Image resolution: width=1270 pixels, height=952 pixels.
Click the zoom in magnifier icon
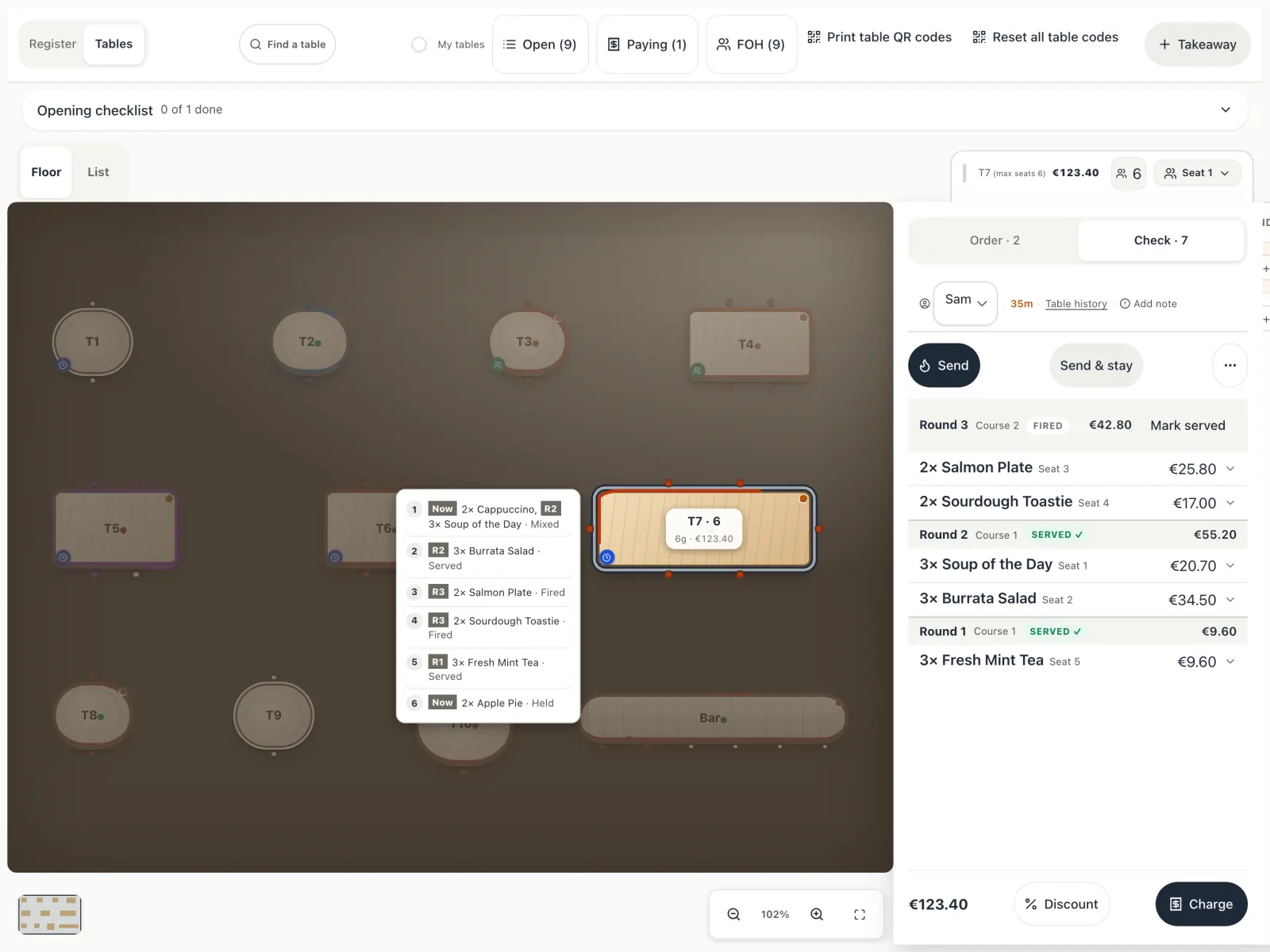[x=817, y=914]
